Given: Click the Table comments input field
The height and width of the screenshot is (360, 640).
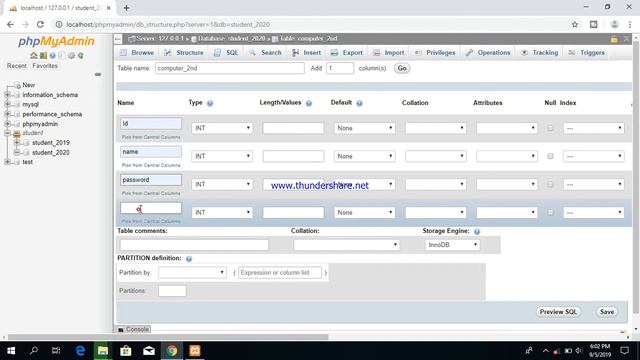Looking at the screenshot, I should tap(194, 245).
